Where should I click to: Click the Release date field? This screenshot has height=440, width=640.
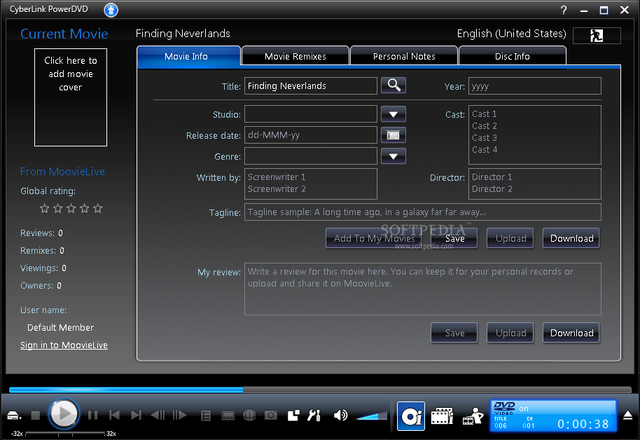point(311,135)
